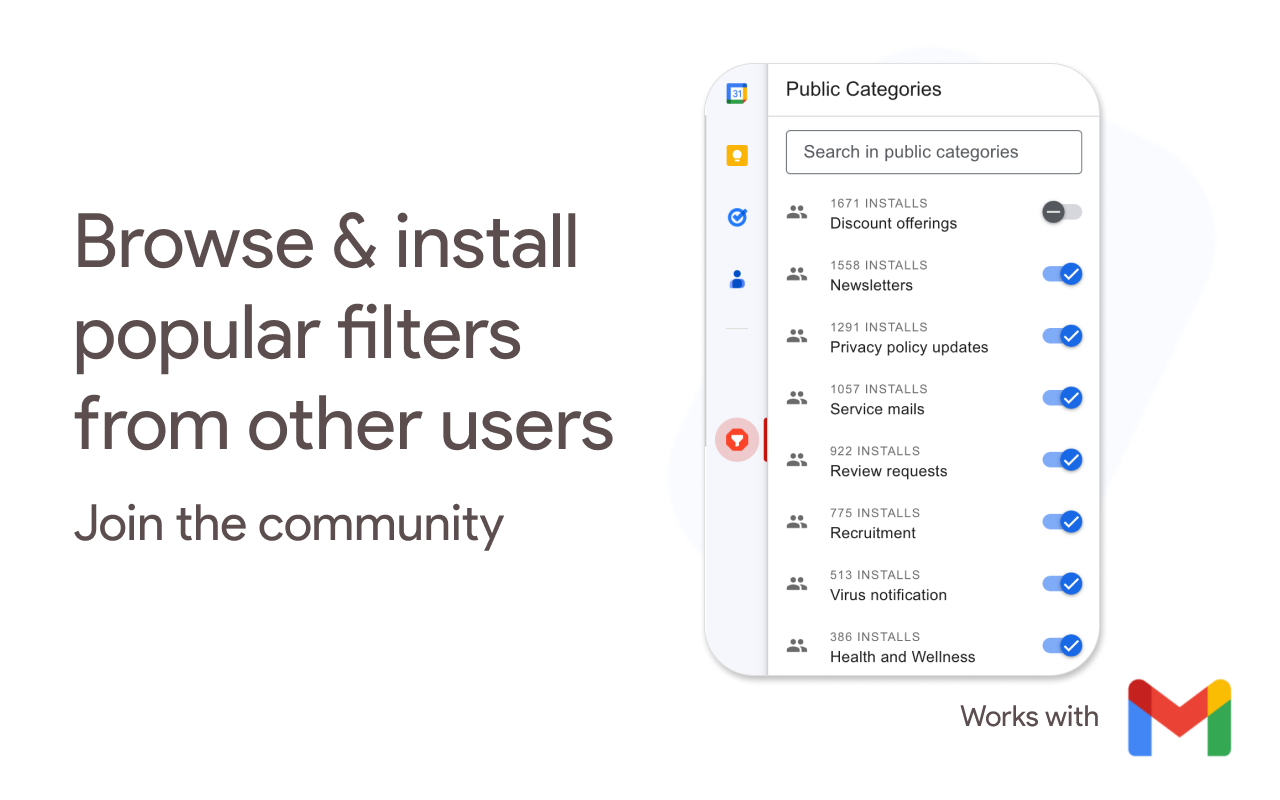Switch off the Service mails toggle
This screenshot has height=800, width=1280.
1062,398
